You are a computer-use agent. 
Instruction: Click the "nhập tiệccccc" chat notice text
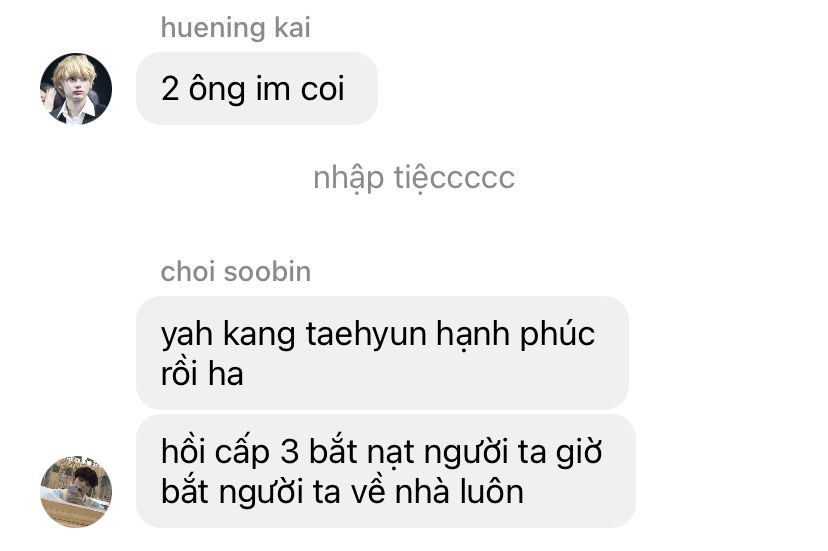(x=414, y=178)
